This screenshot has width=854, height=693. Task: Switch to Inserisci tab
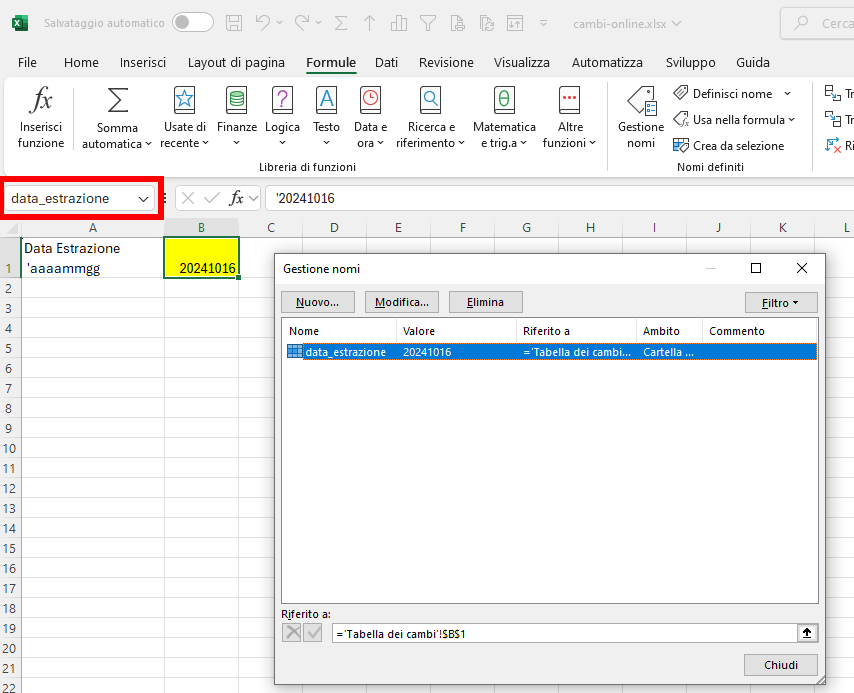click(143, 63)
